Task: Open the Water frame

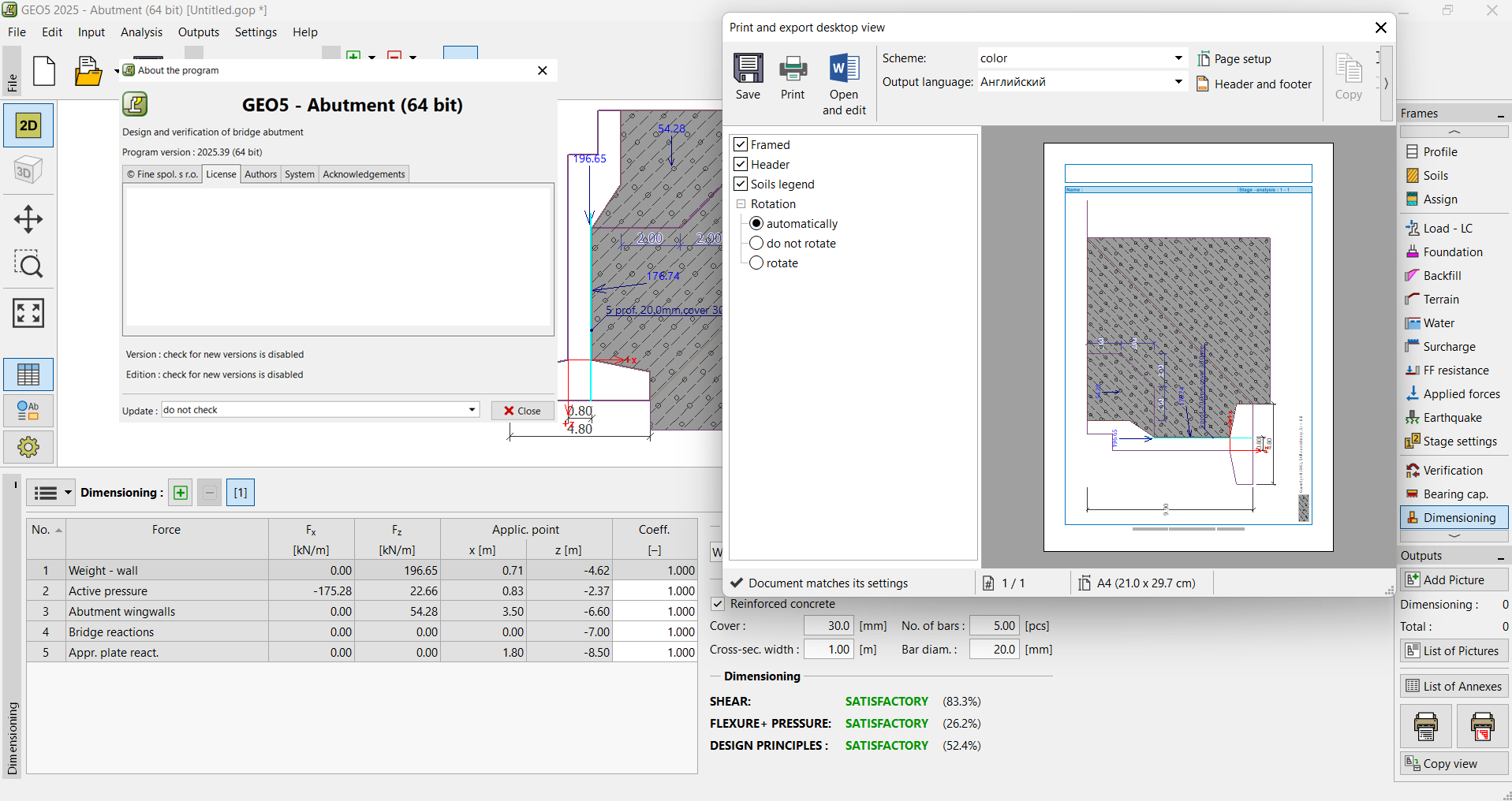Action: tap(1454, 322)
